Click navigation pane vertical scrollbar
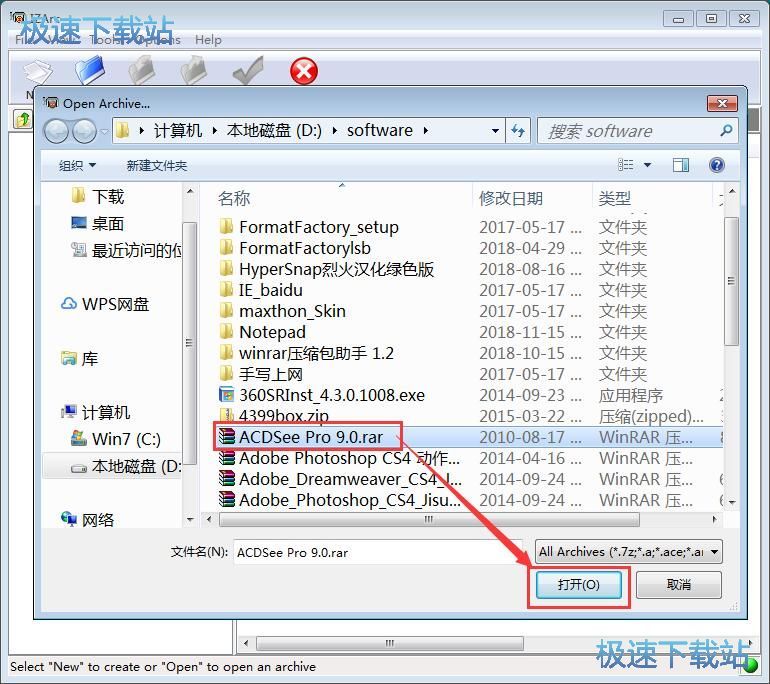 [190, 342]
